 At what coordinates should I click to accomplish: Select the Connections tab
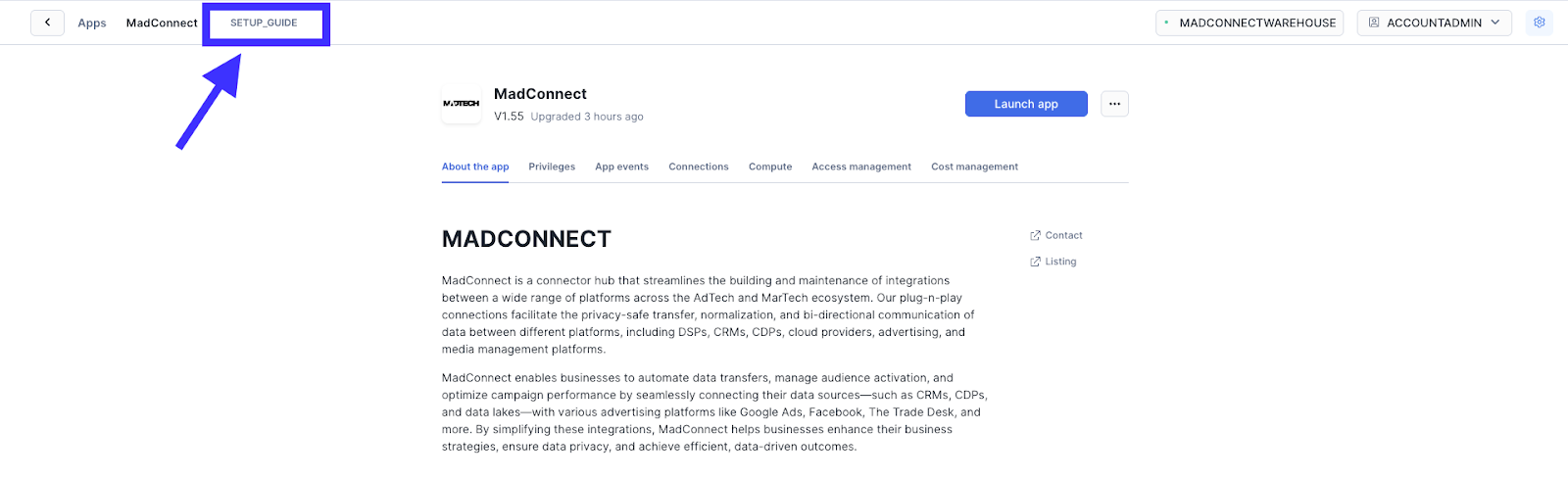coord(699,167)
